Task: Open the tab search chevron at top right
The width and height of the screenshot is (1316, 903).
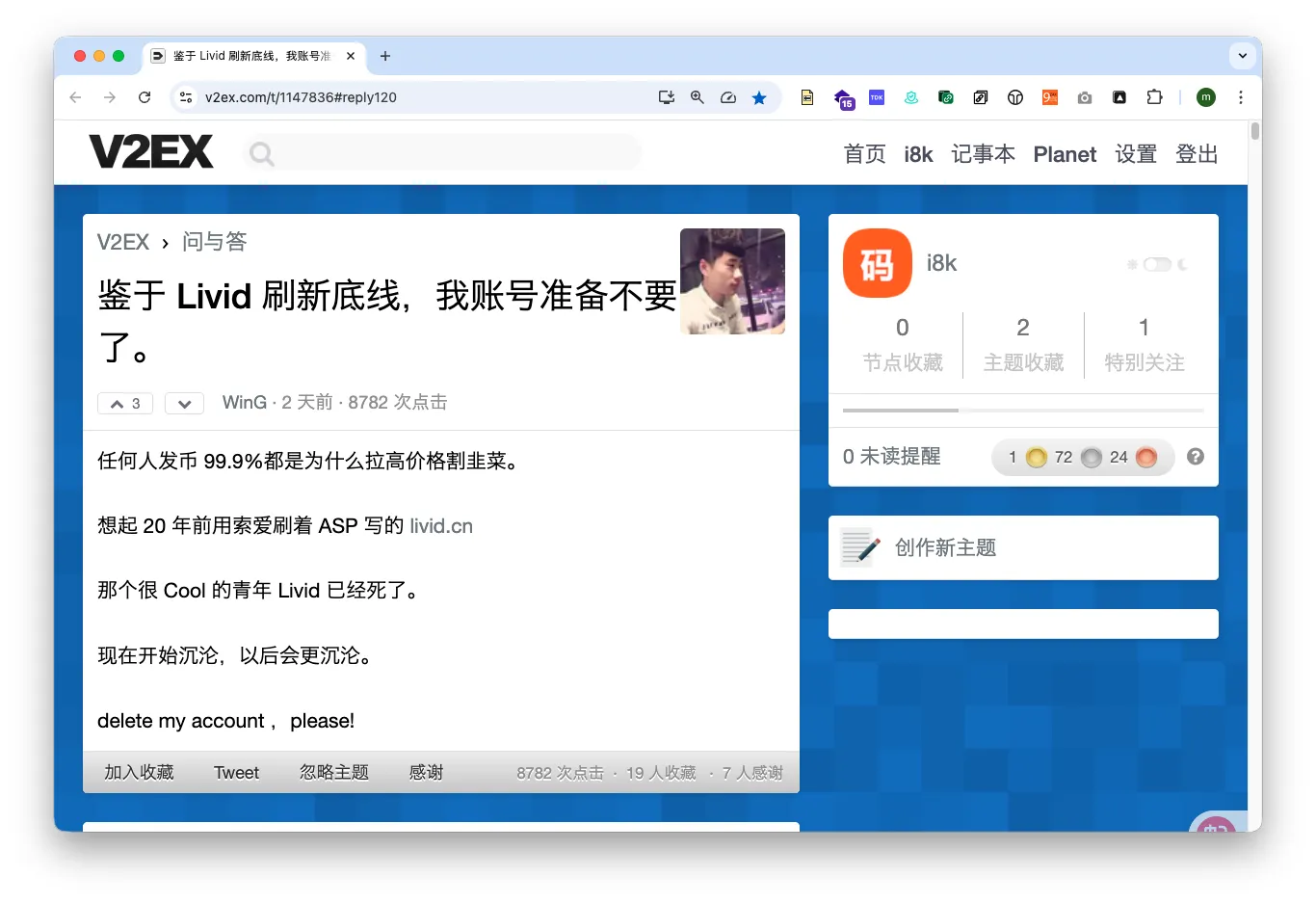Action: [x=1242, y=56]
